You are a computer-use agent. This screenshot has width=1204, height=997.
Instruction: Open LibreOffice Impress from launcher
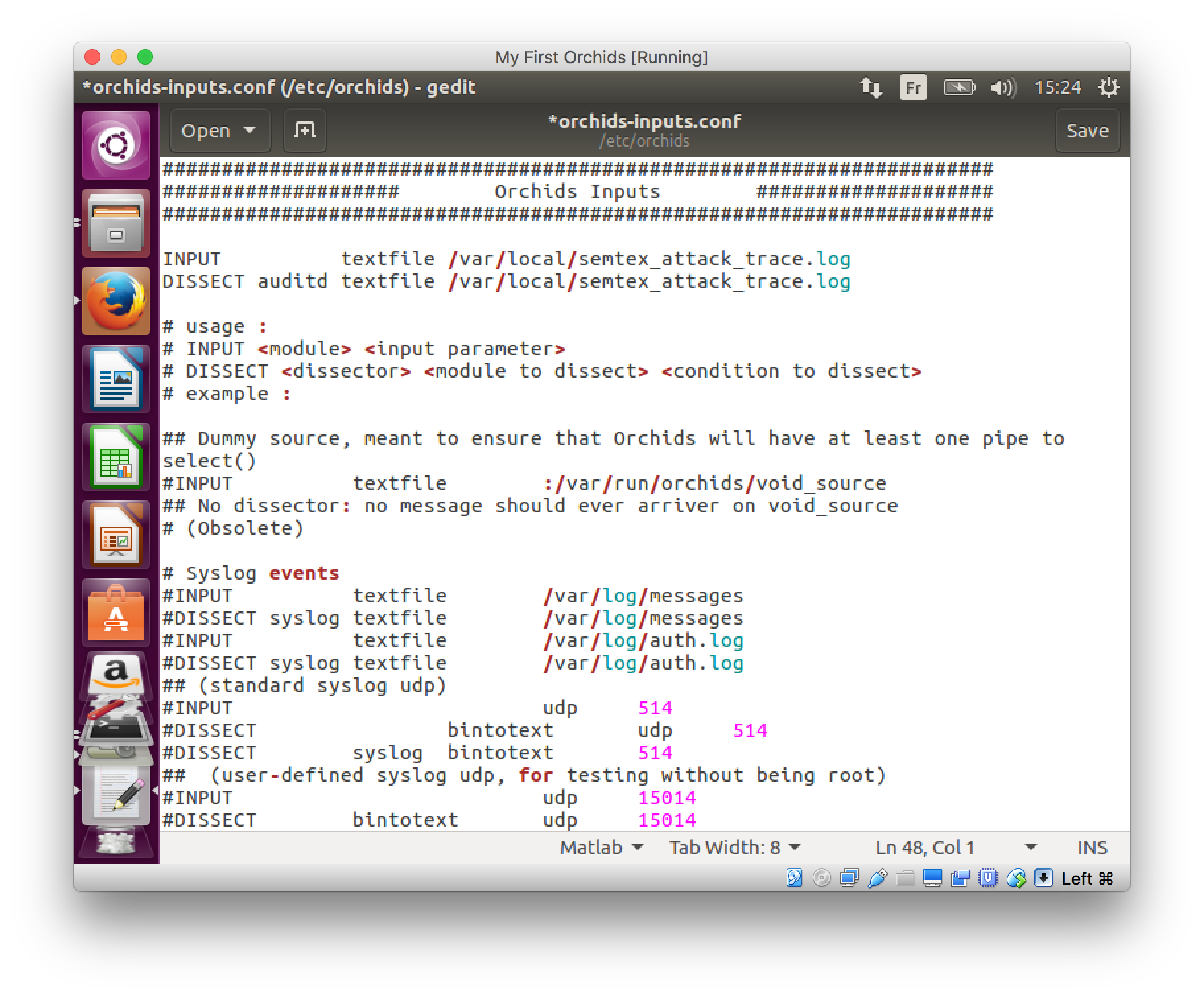click(x=116, y=535)
